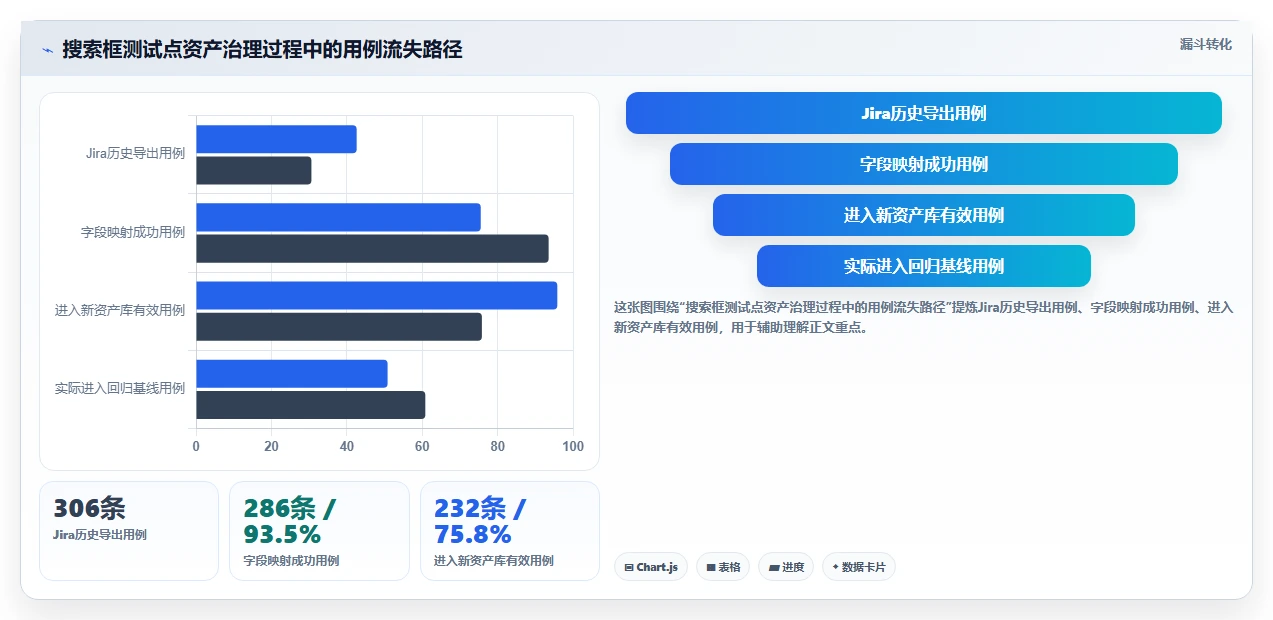Click the blue bar for 实际进入回归基线用例

[x=292, y=374]
